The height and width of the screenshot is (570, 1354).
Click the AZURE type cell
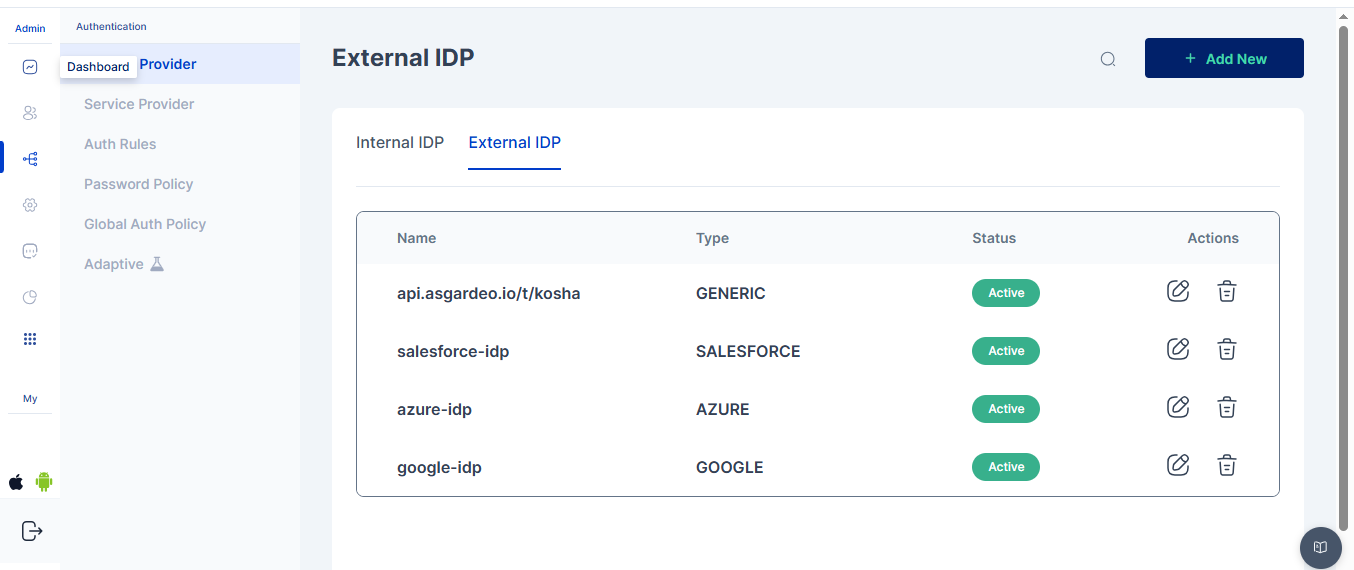(x=723, y=409)
